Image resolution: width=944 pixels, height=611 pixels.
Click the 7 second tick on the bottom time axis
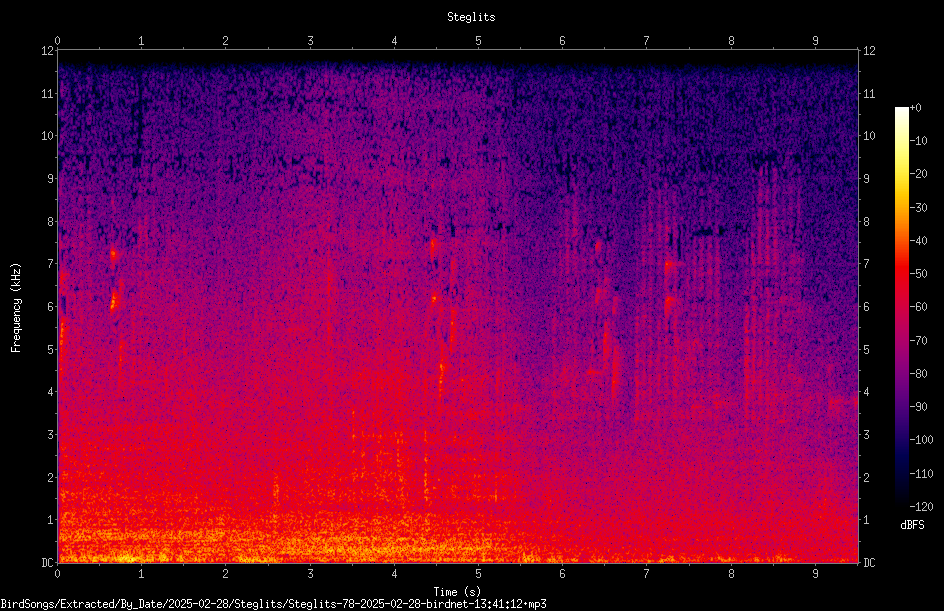[x=647, y=574]
